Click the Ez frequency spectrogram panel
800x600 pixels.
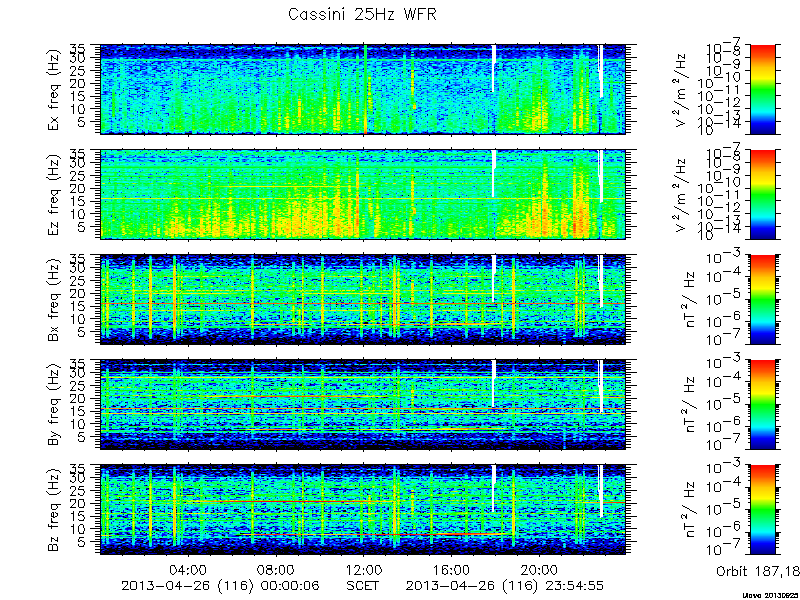pyautogui.click(x=363, y=194)
